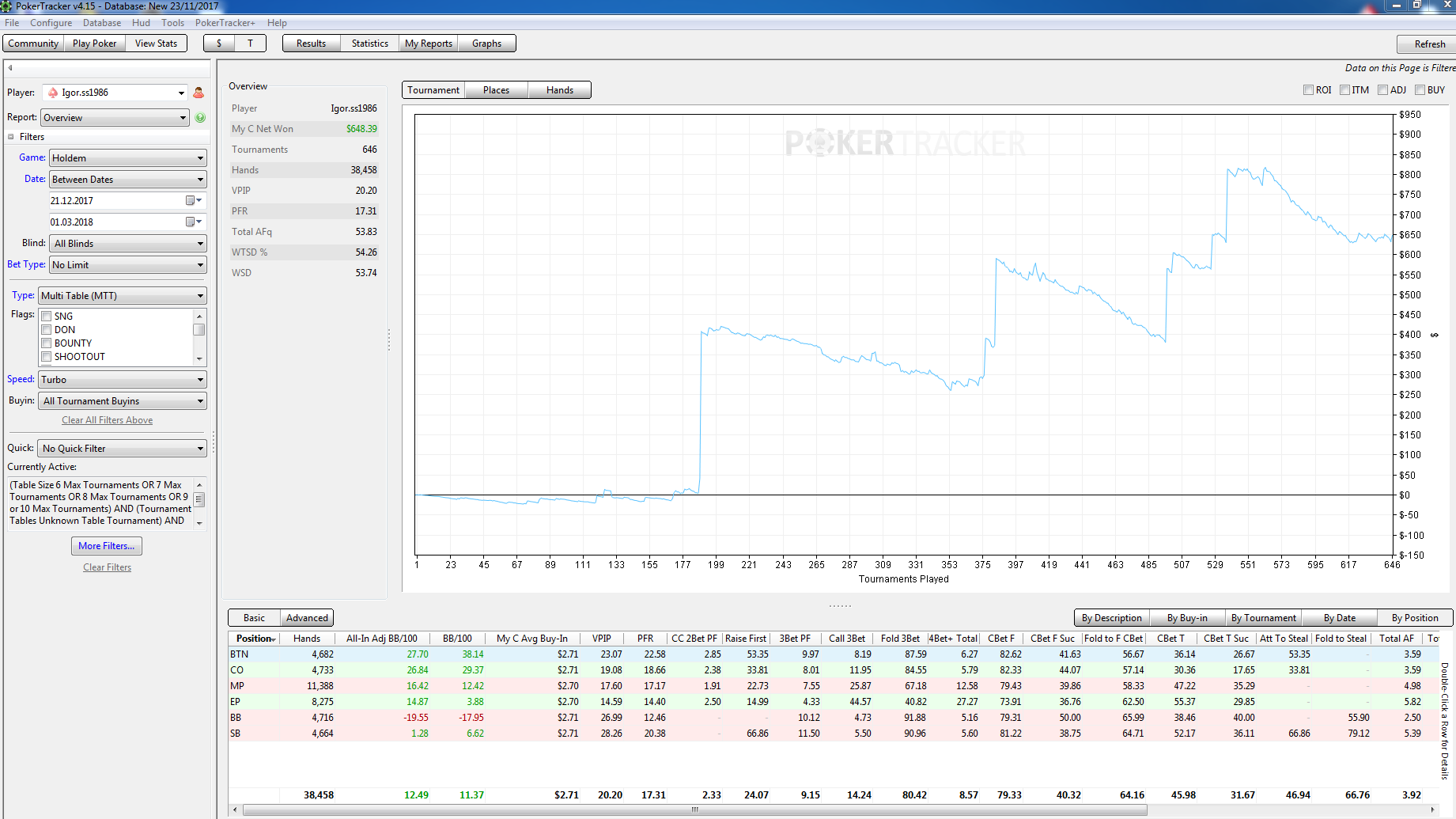1456x819 pixels.
Task: Open the end date calendar picker
Action: pos(193,222)
